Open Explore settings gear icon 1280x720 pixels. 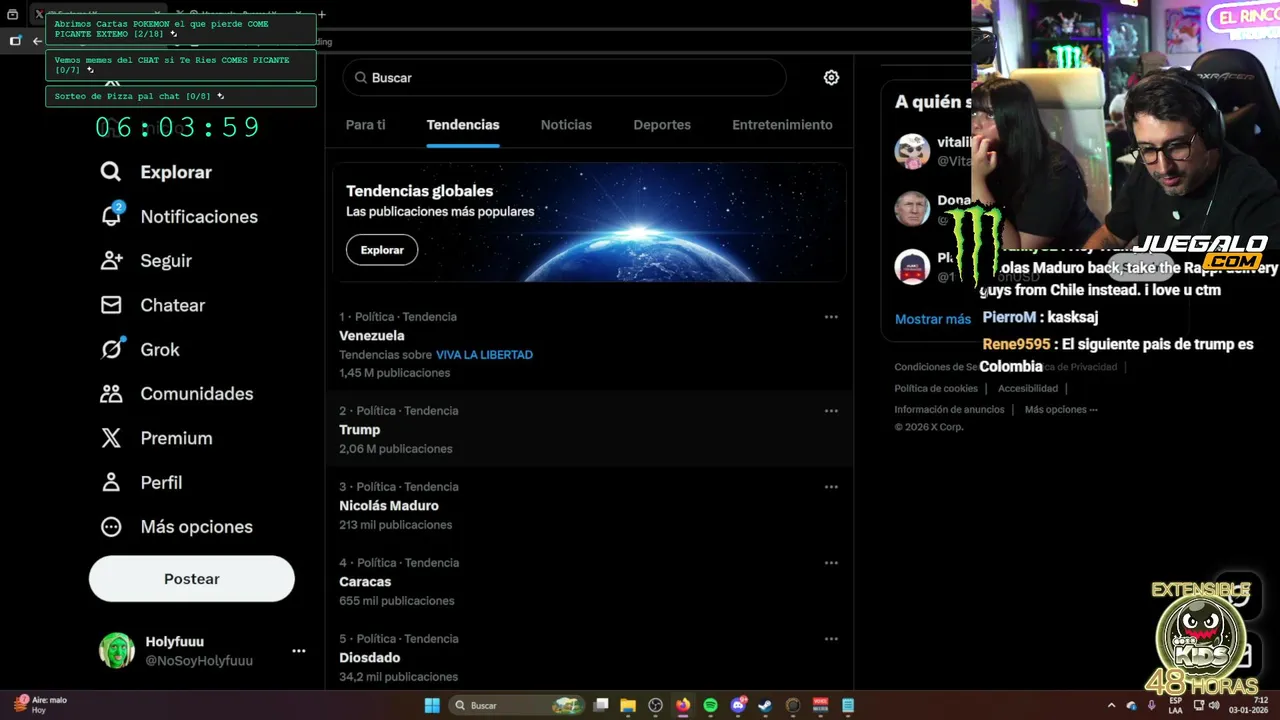tap(831, 77)
